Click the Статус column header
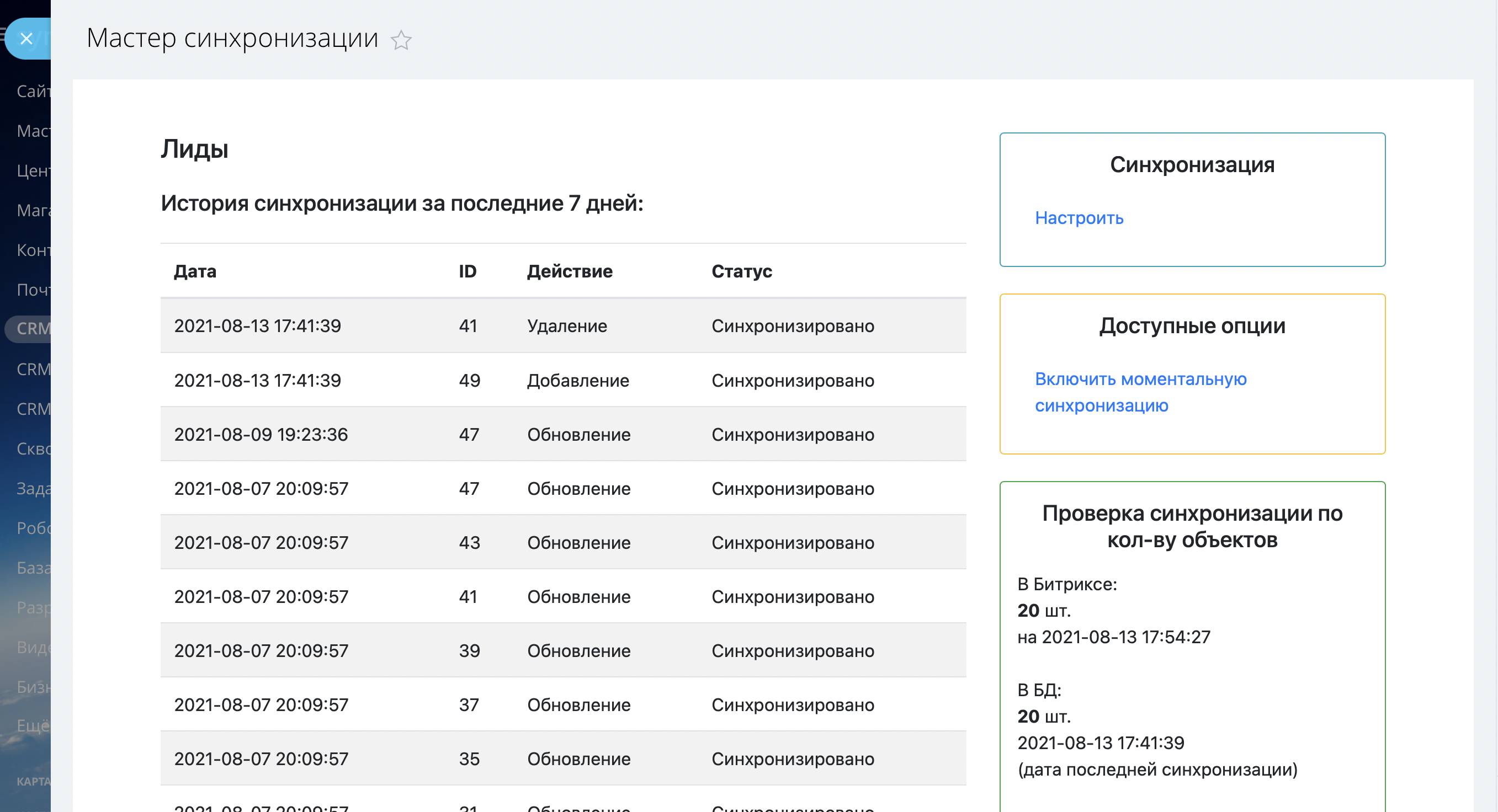Screen dimensions: 1498x812 pyautogui.click(x=741, y=271)
